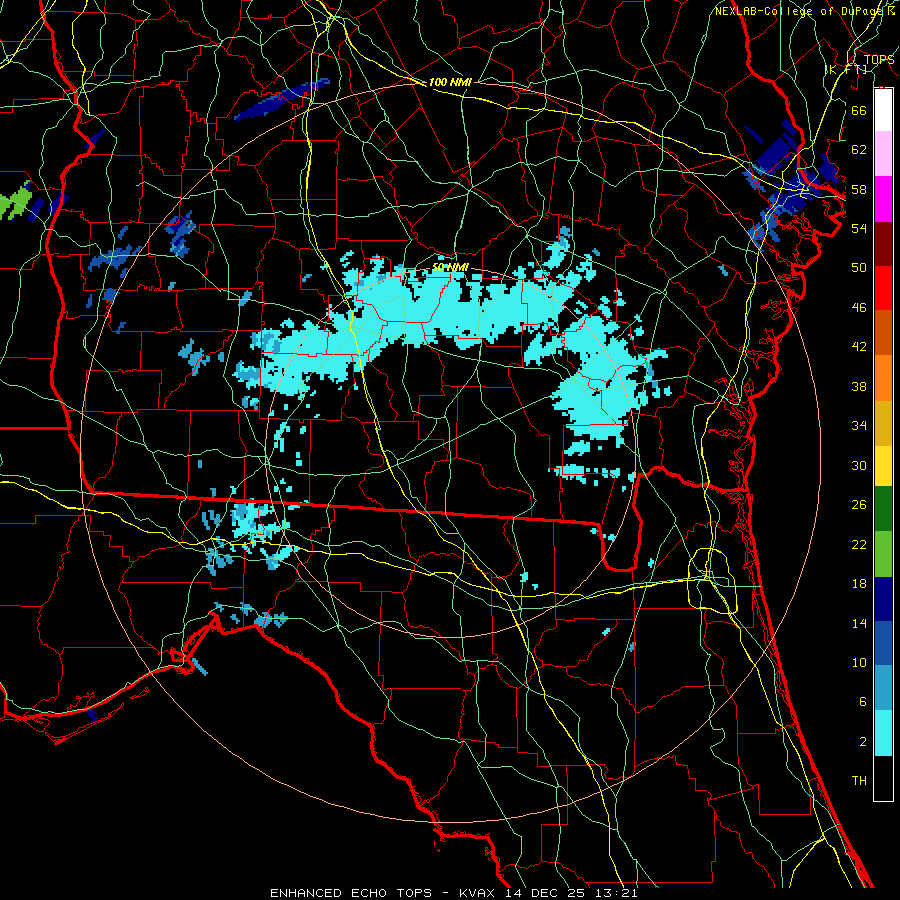Pick the bright yellow legend swatch
Screen dimensions: 900x900
[883, 465]
